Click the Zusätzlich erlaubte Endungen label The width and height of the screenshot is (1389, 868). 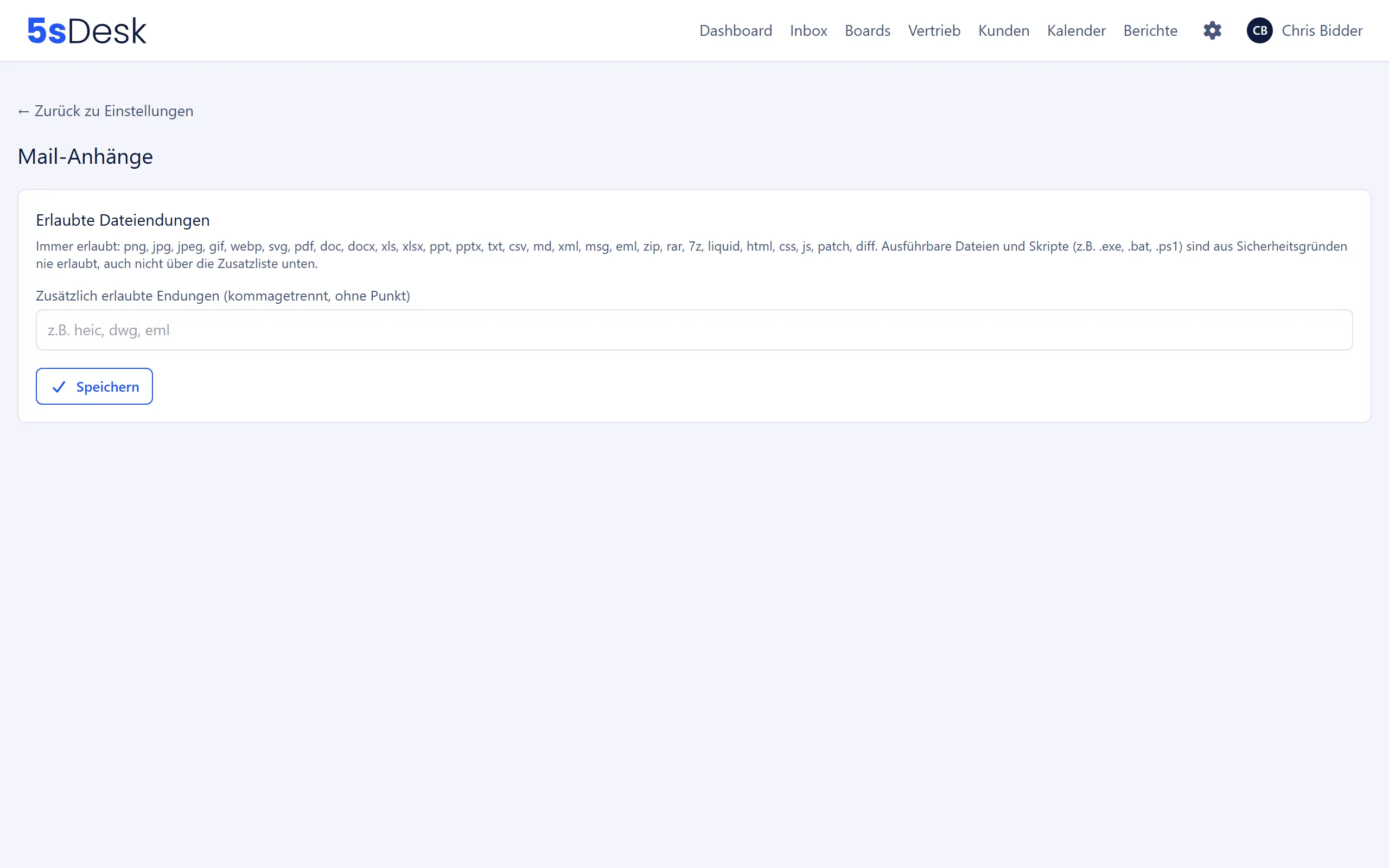[x=222, y=296]
